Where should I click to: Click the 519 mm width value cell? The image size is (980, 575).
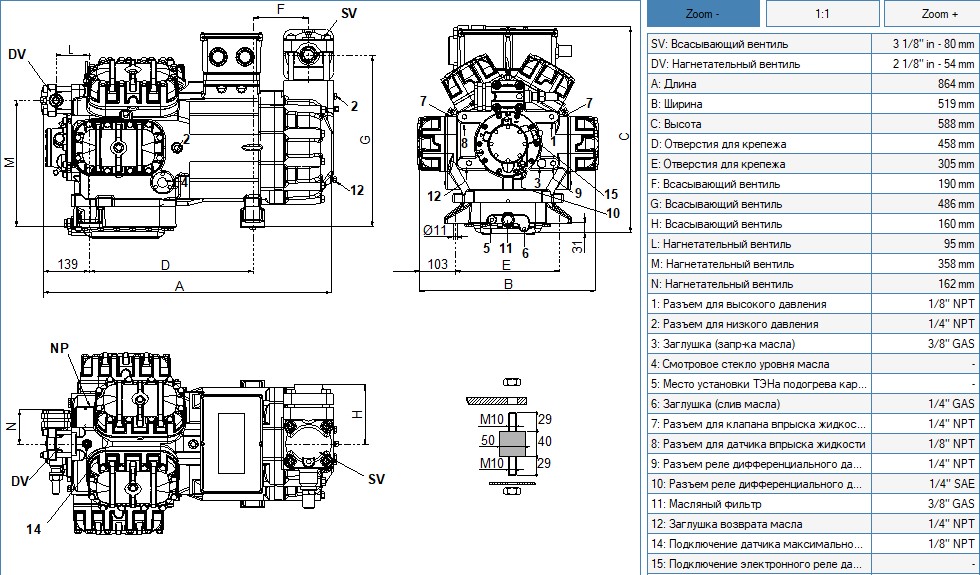(925, 104)
